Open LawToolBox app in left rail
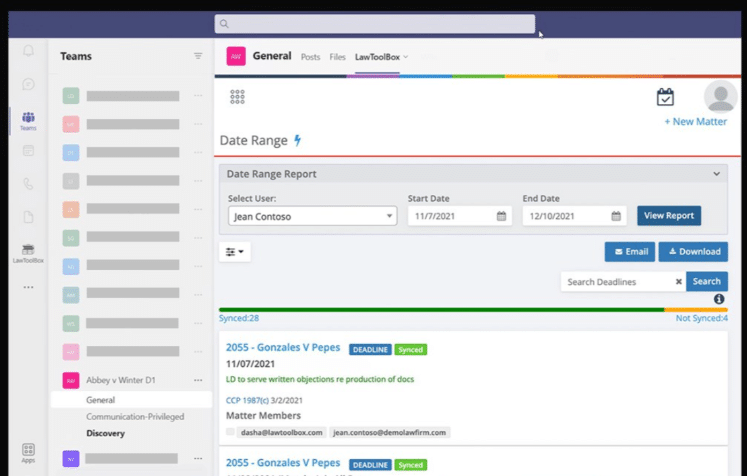 click(x=28, y=252)
